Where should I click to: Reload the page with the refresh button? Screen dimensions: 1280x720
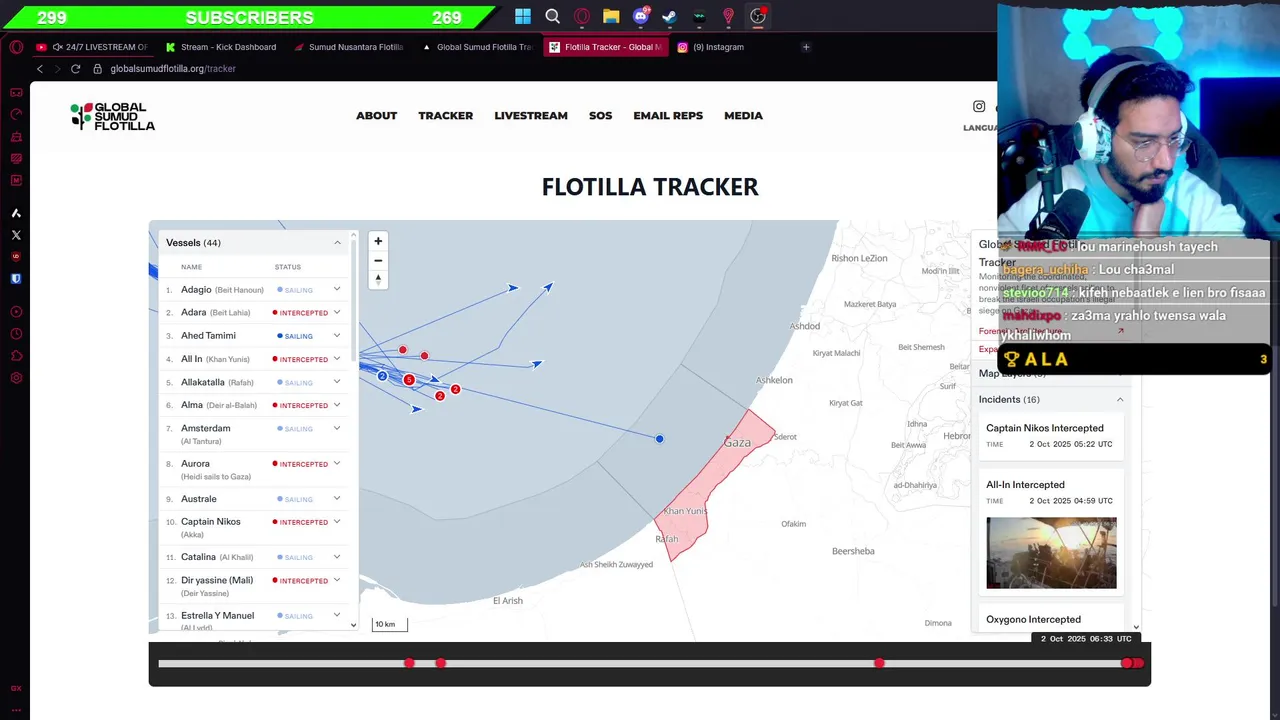pyautogui.click(x=75, y=69)
